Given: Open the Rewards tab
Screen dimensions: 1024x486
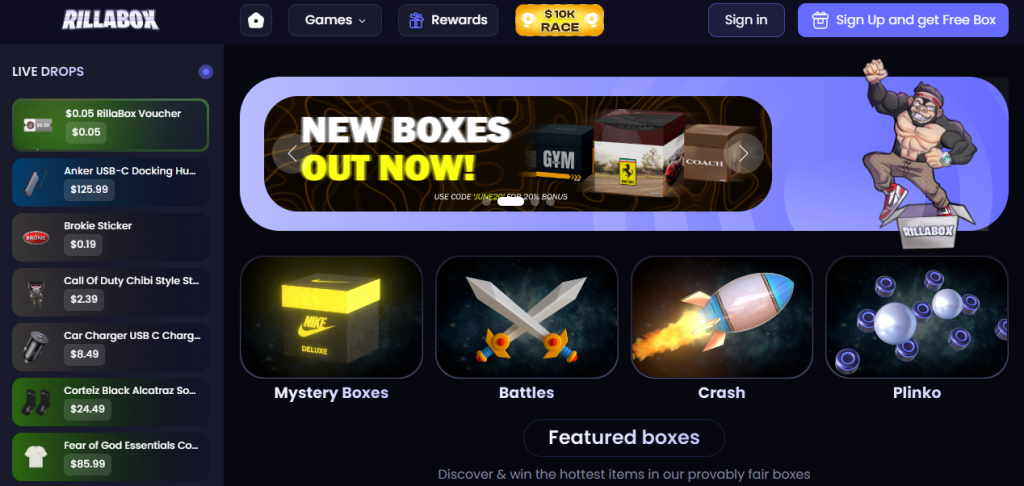Looking at the screenshot, I should point(448,20).
